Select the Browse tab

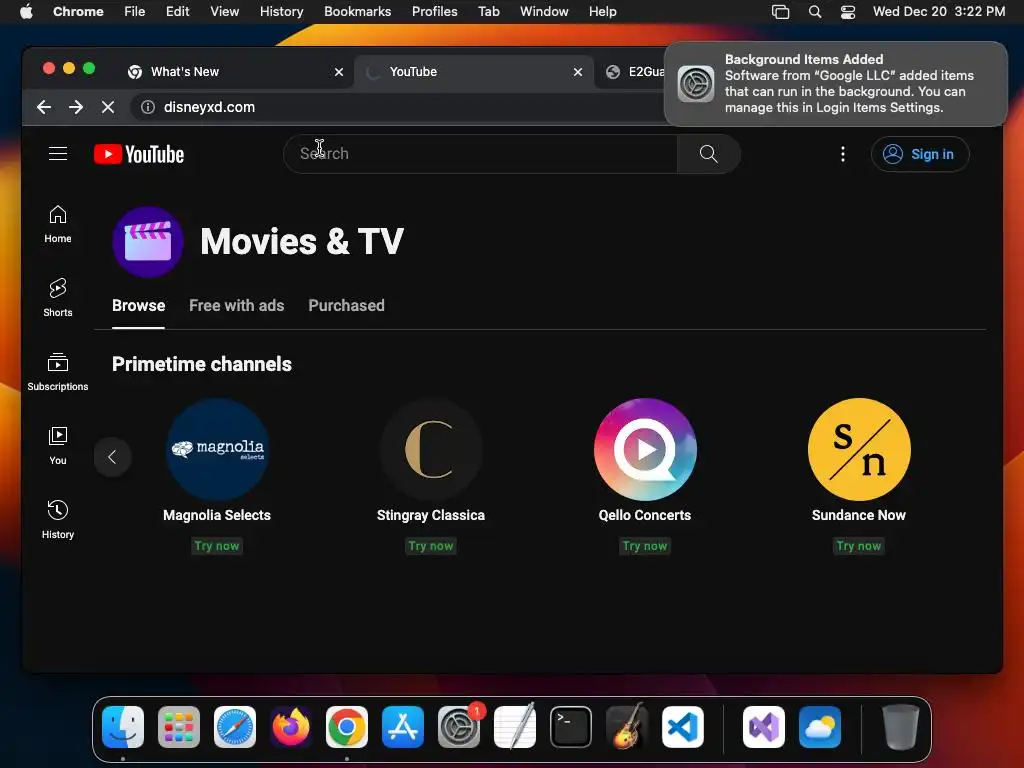pos(138,306)
